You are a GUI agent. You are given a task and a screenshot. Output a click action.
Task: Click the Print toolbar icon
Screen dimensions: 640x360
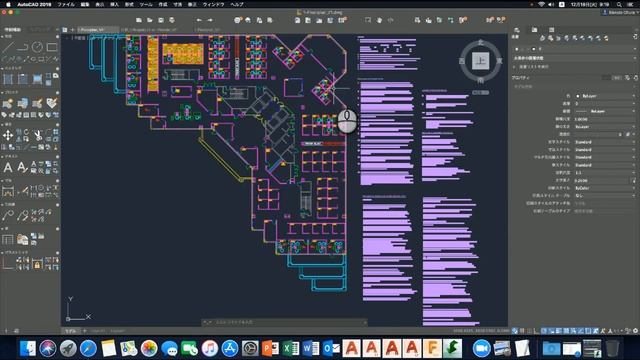[x=172, y=20]
